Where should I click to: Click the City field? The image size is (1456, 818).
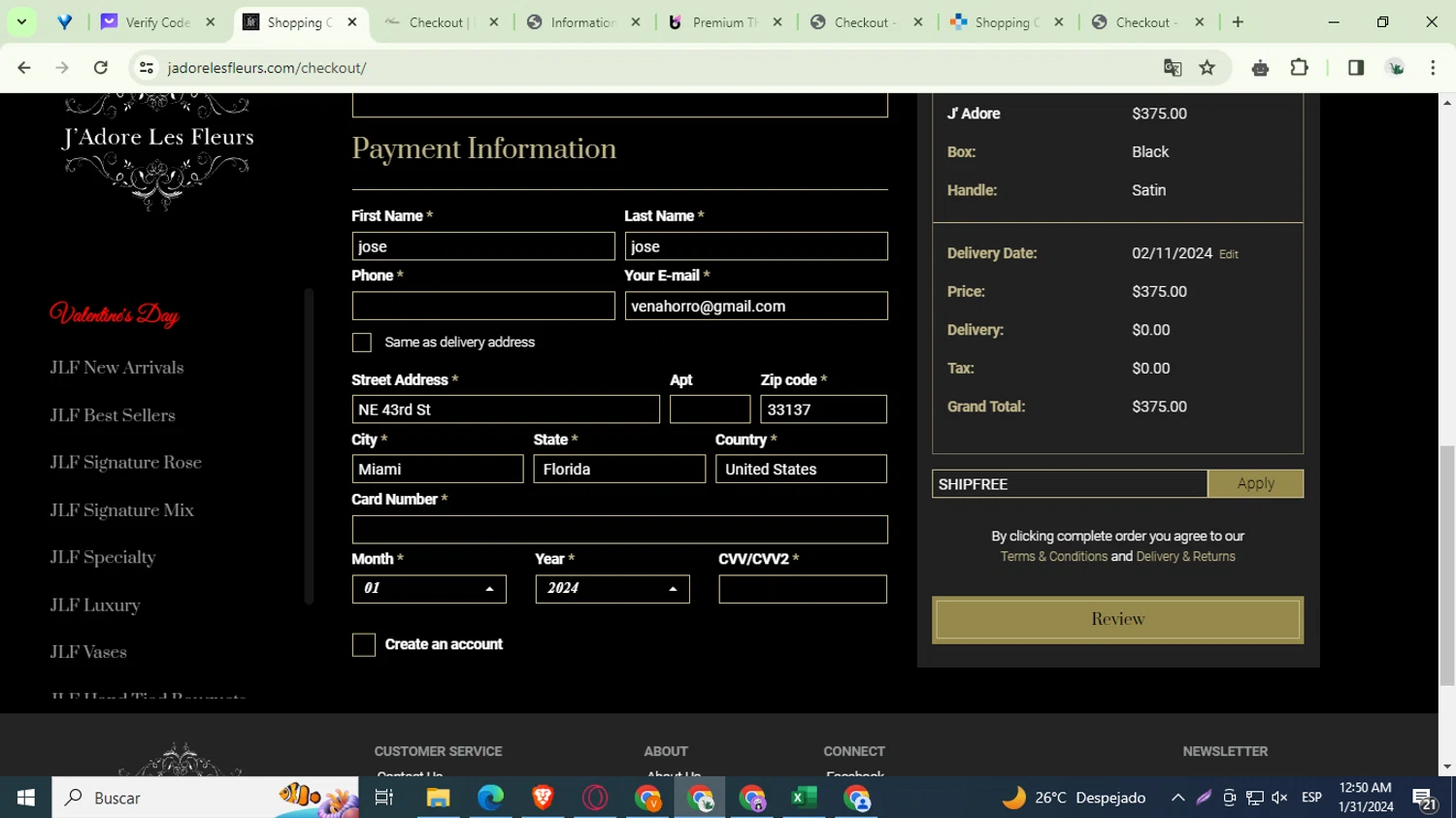[438, 469]
